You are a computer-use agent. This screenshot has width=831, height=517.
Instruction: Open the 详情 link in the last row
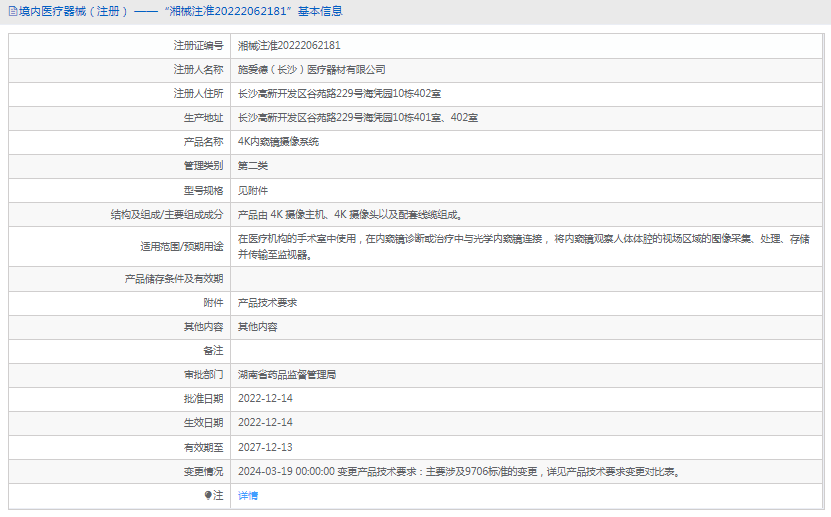(247, 495)
